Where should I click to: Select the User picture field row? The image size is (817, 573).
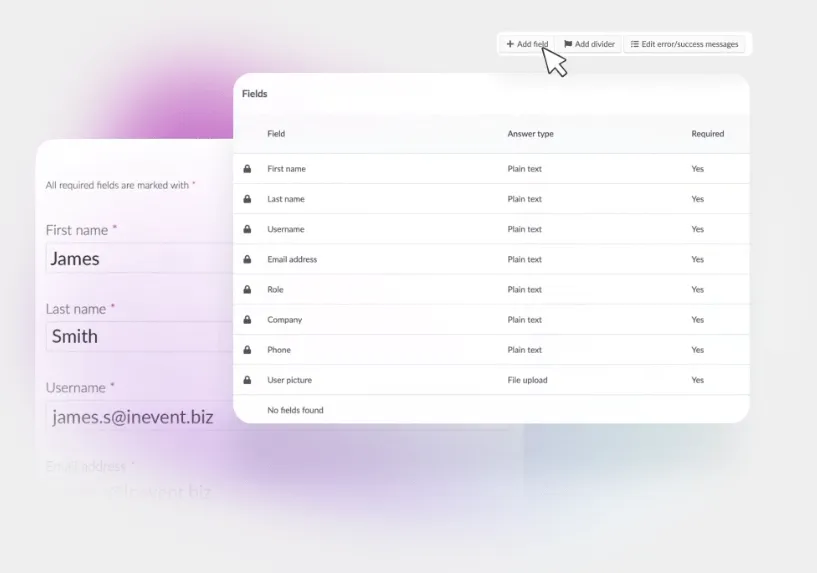pyautogui.click(x=491, y=380)
